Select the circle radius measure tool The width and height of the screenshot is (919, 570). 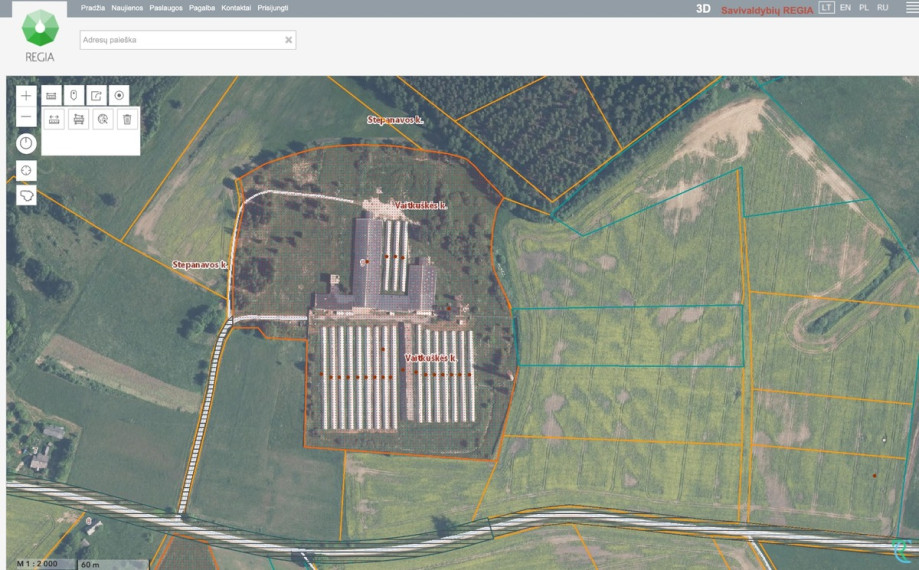[x=103, y=120]
